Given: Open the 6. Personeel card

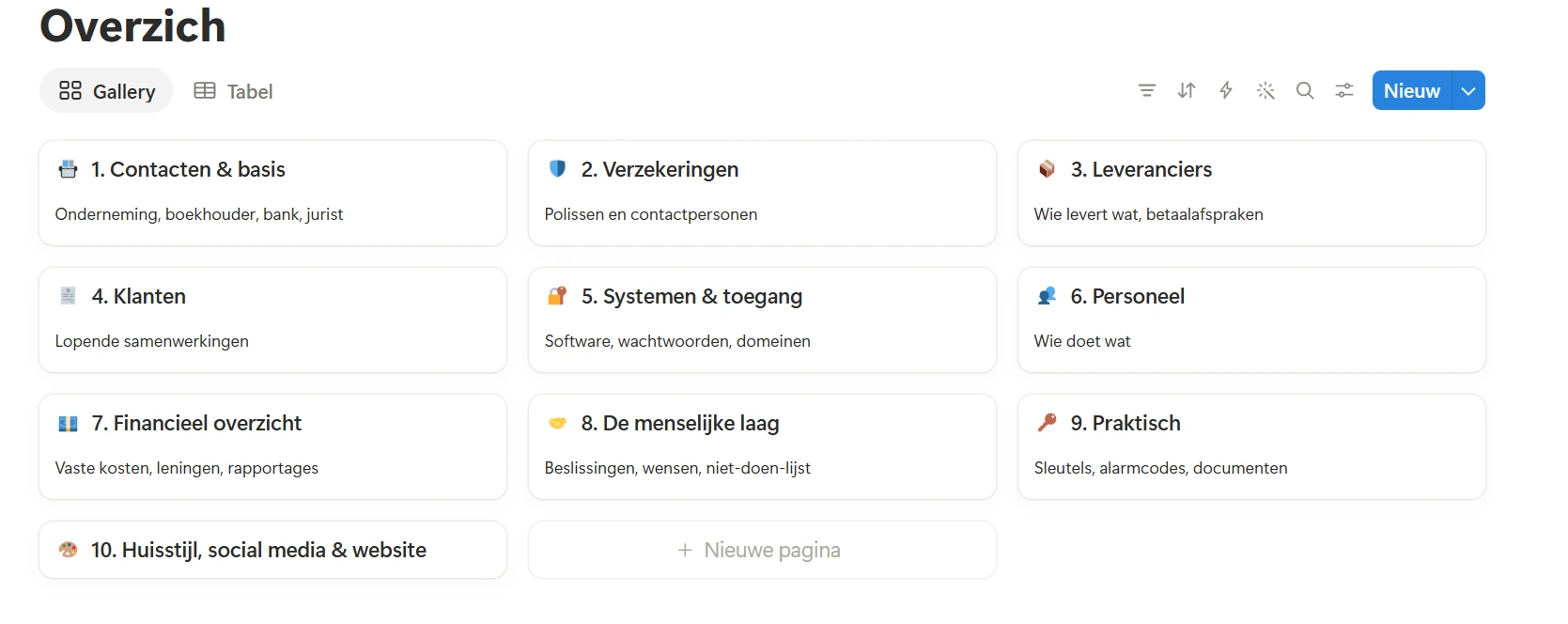Looking at the screenshot, I should pos(1251,320).
